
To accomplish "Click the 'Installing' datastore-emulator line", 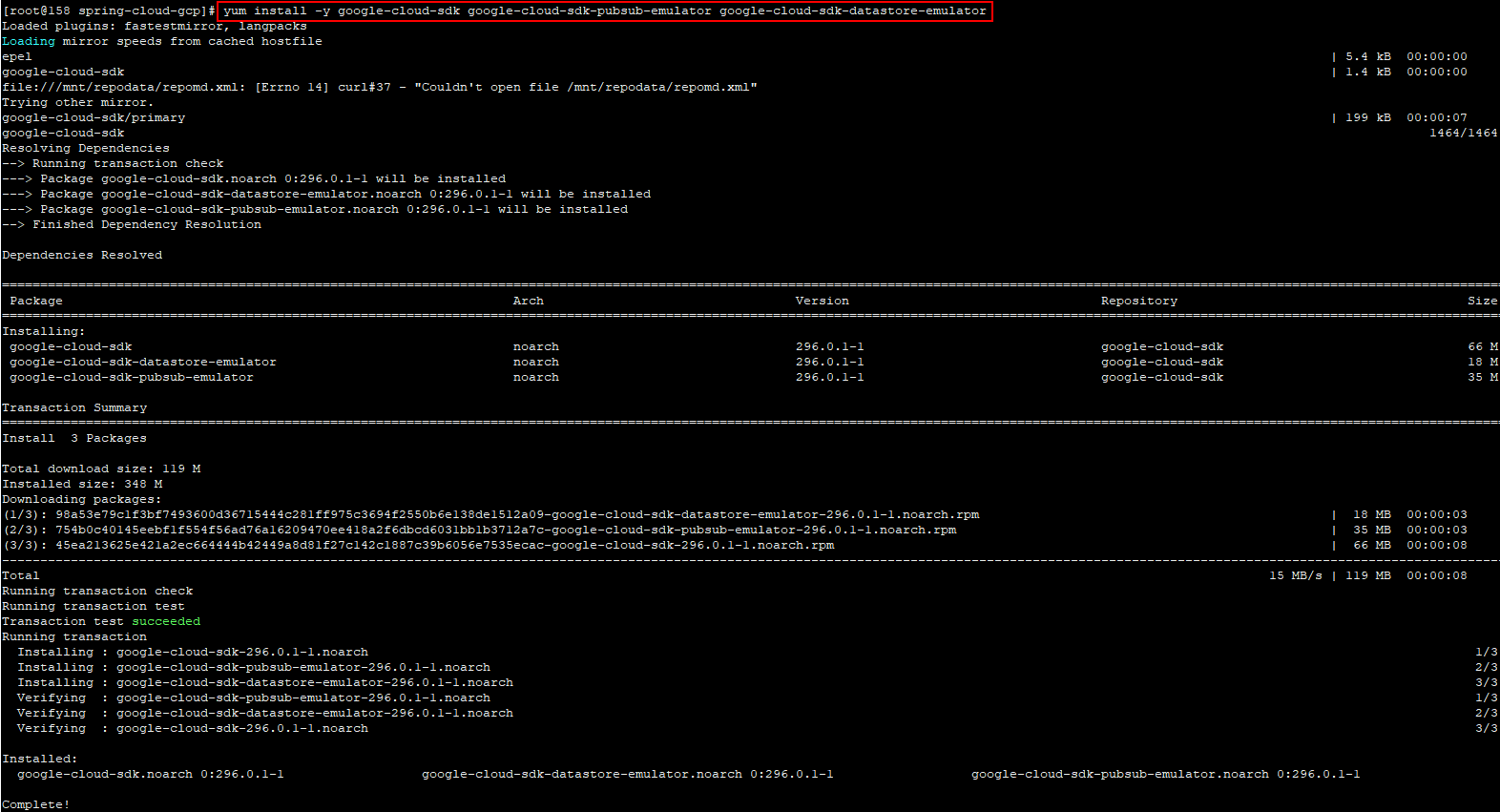I will 265,683.
